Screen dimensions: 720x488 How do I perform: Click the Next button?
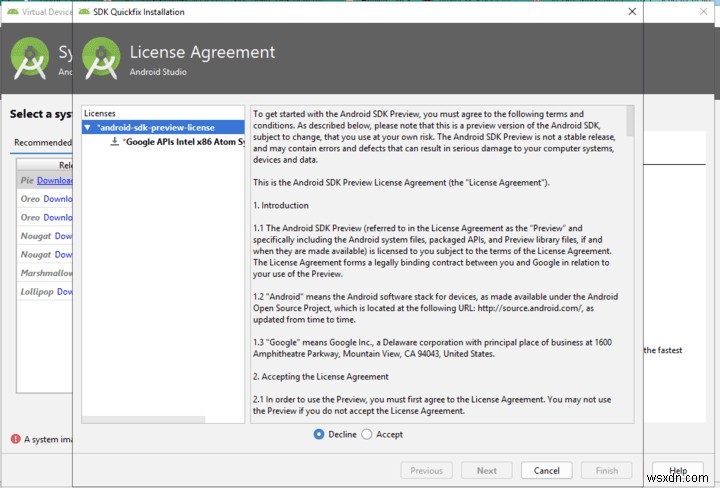tap(487, 471)
